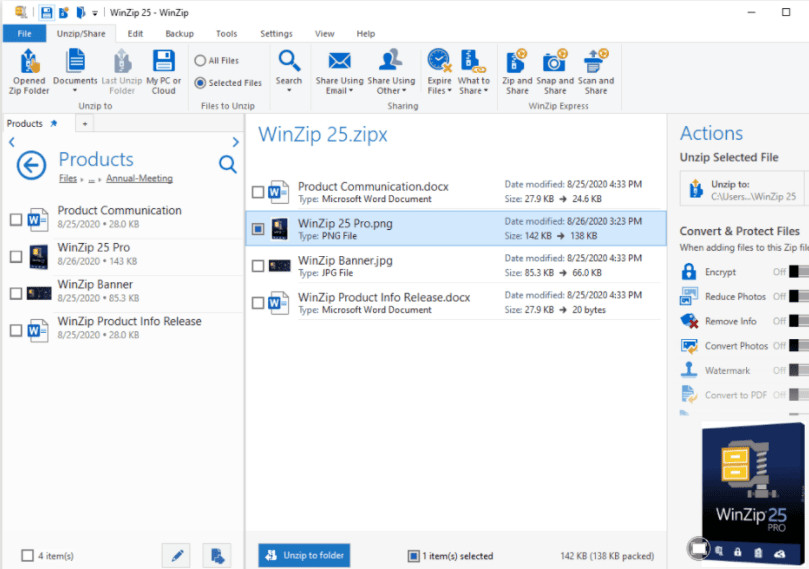This screenshot has height=569, width=809.
Task: Click the magnifier icon in Products pane
Action: click(x=228, y=164)
